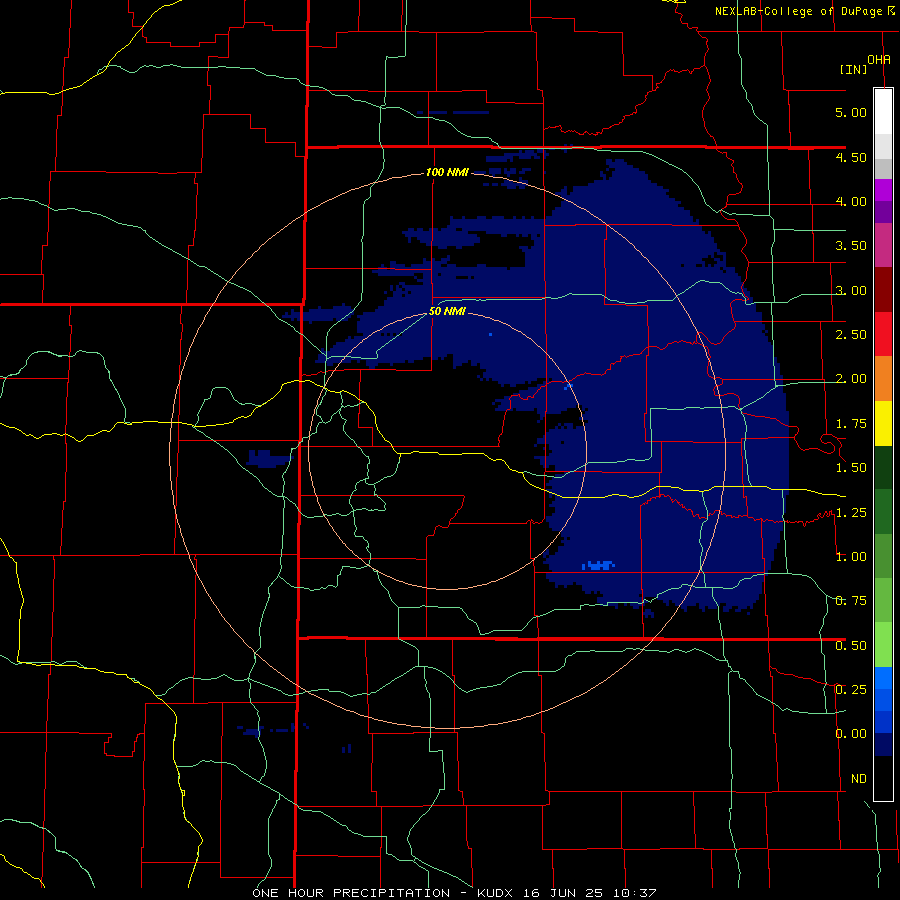Click the 4.50 legend value

[x=851, y=157]
